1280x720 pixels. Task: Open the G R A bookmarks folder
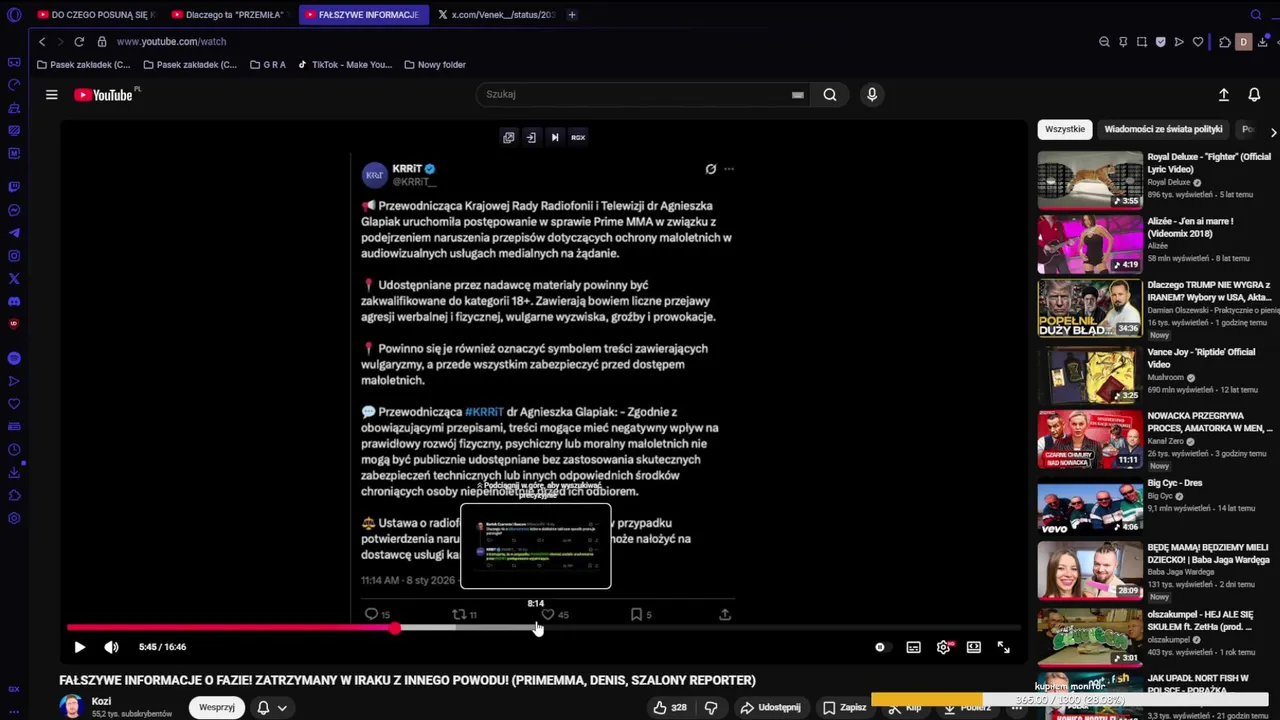tap(268, 65)
